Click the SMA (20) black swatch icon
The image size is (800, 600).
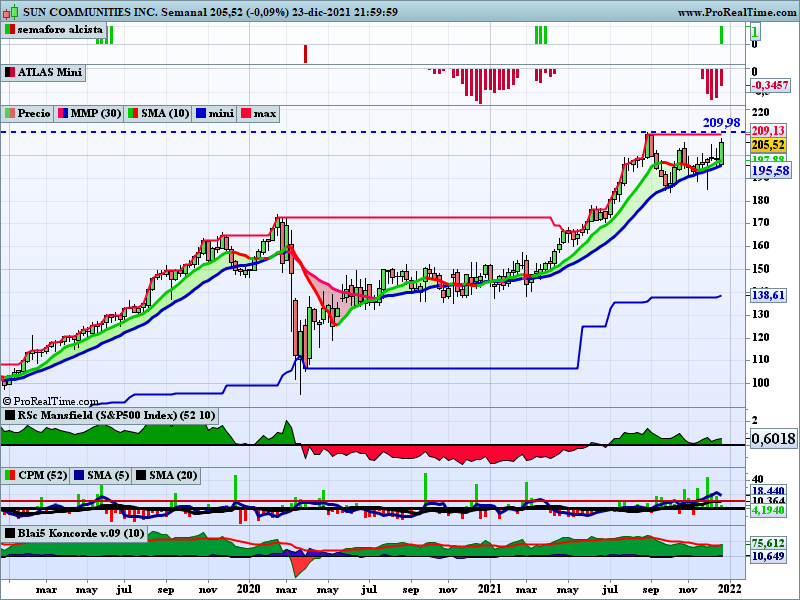(x=140, y=476)
